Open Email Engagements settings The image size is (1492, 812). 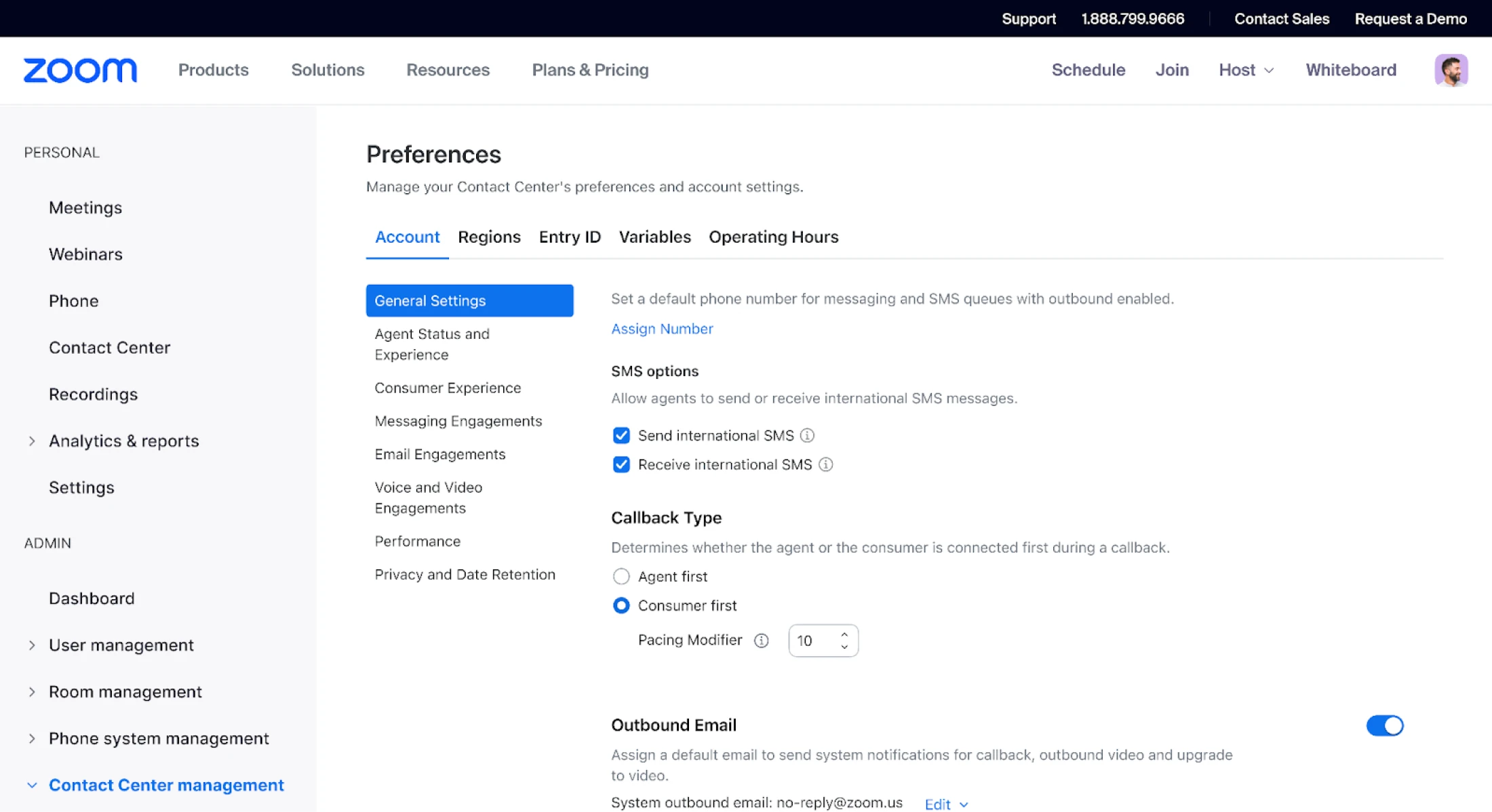click(440, 454)
